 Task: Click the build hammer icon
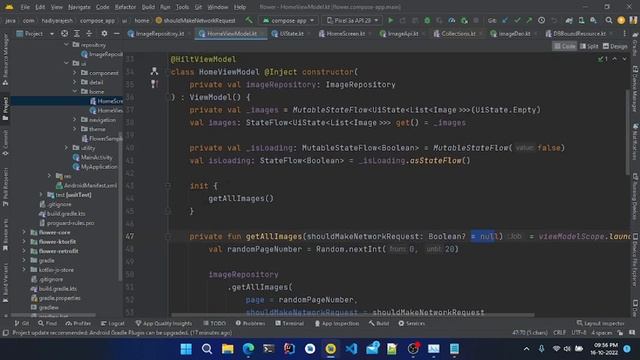click(249, 20)
